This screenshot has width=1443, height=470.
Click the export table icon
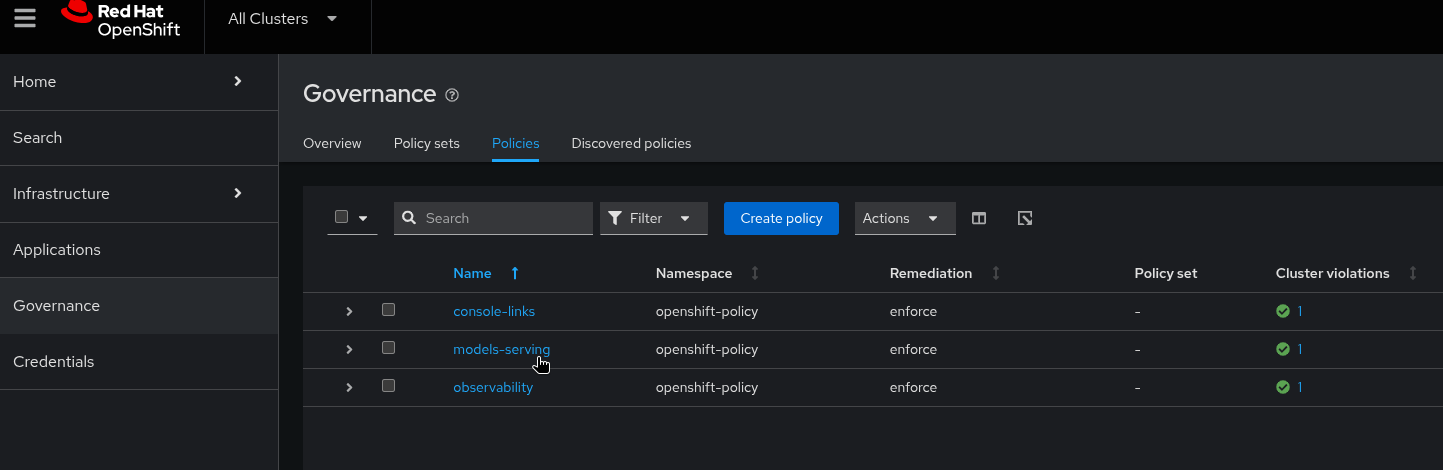[1025, 218]
